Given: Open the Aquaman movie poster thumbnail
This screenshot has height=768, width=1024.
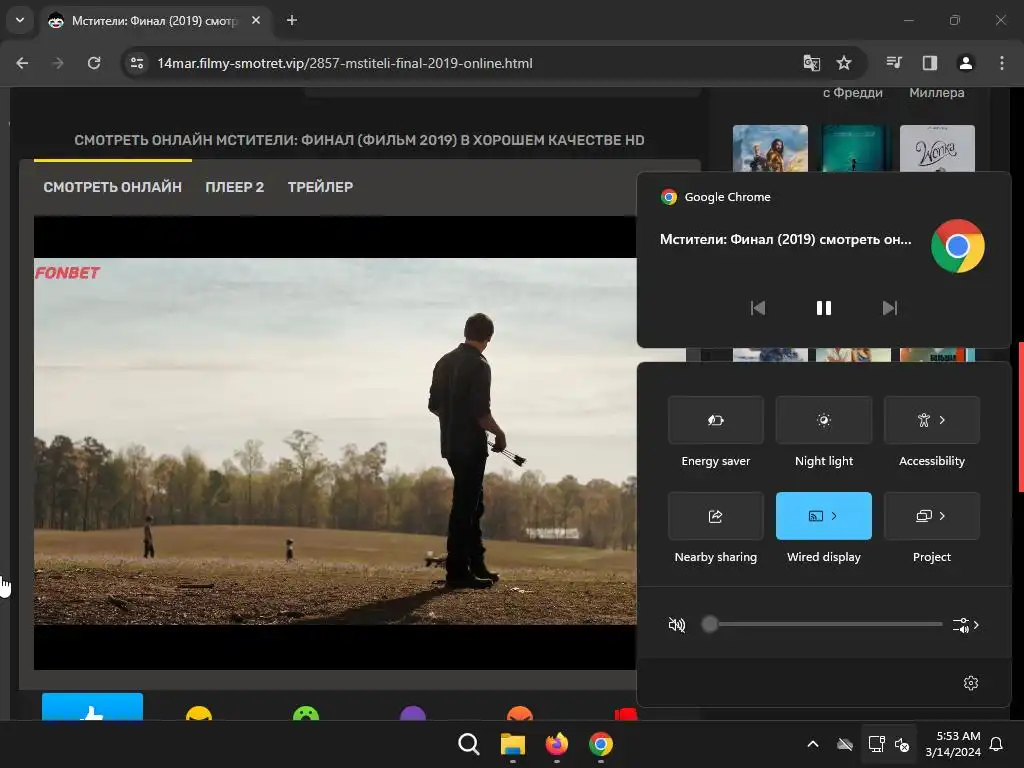Looking at the screenshot, I should click(770, 149).
